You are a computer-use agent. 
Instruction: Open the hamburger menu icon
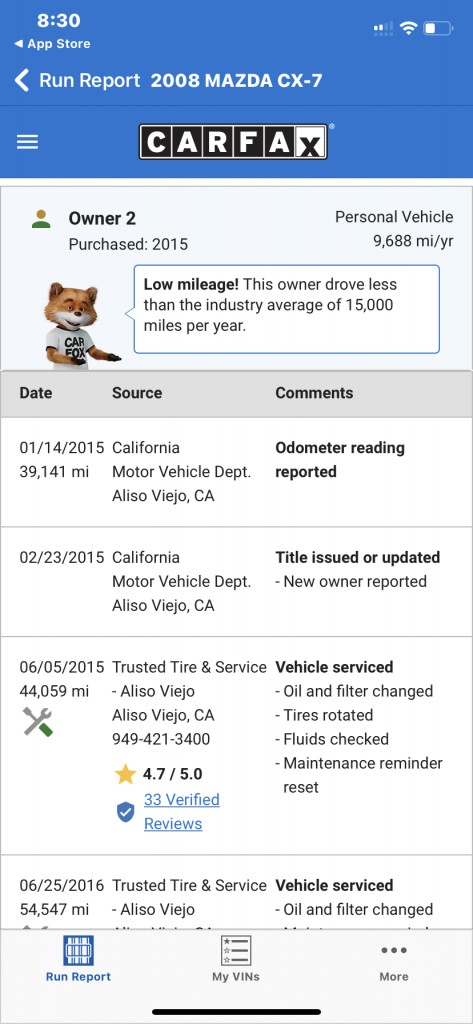27,142
